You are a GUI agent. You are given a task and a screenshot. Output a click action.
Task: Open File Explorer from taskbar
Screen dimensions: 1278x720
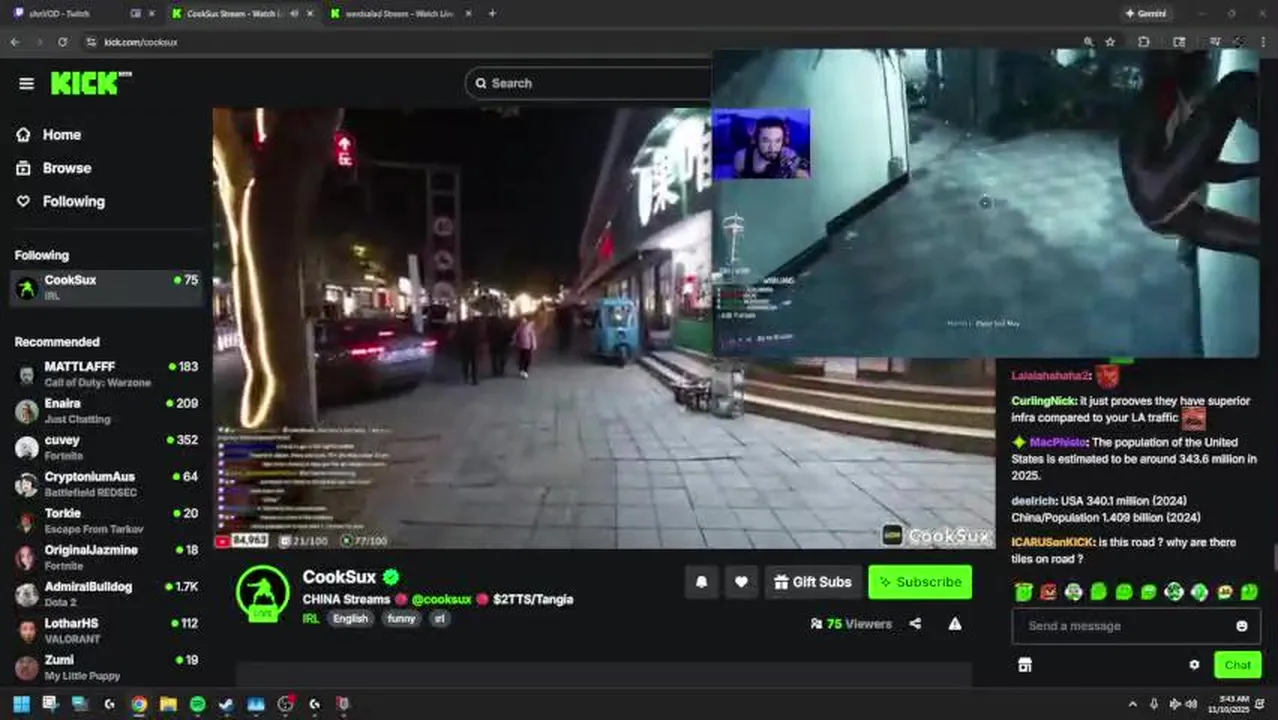168,704
